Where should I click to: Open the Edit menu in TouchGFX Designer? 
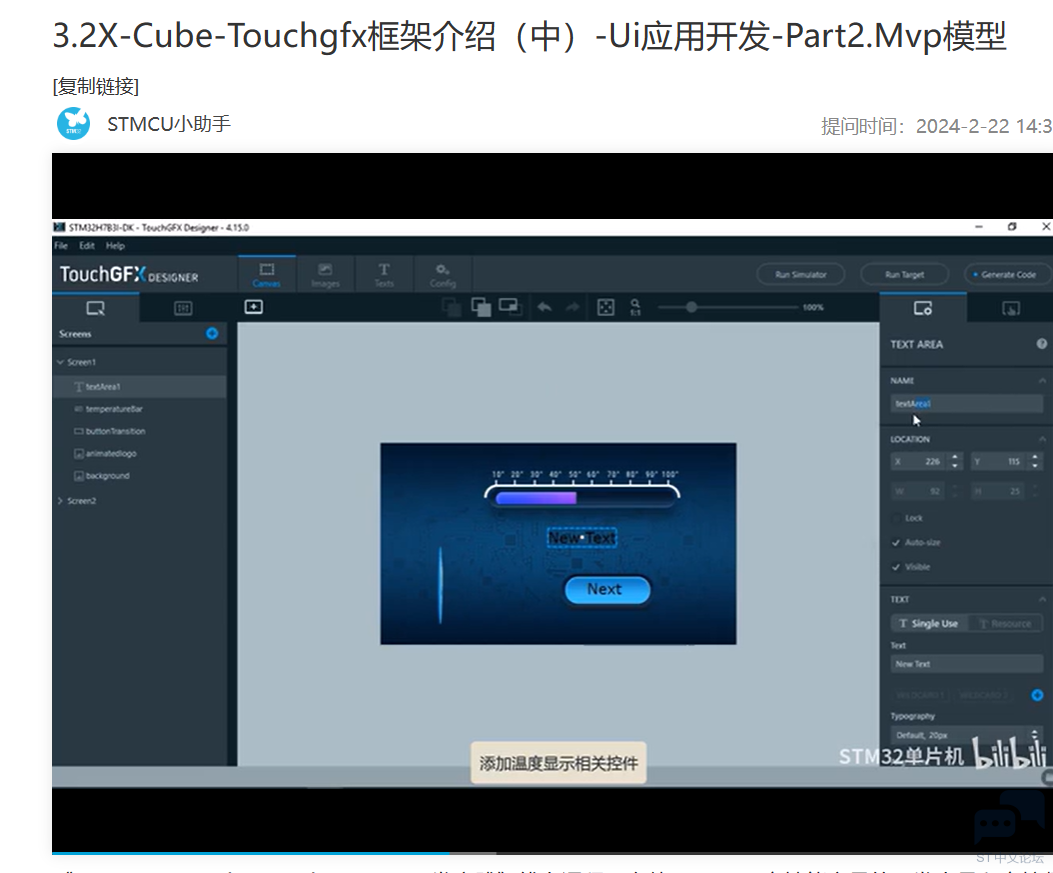(x=87, y=246)
